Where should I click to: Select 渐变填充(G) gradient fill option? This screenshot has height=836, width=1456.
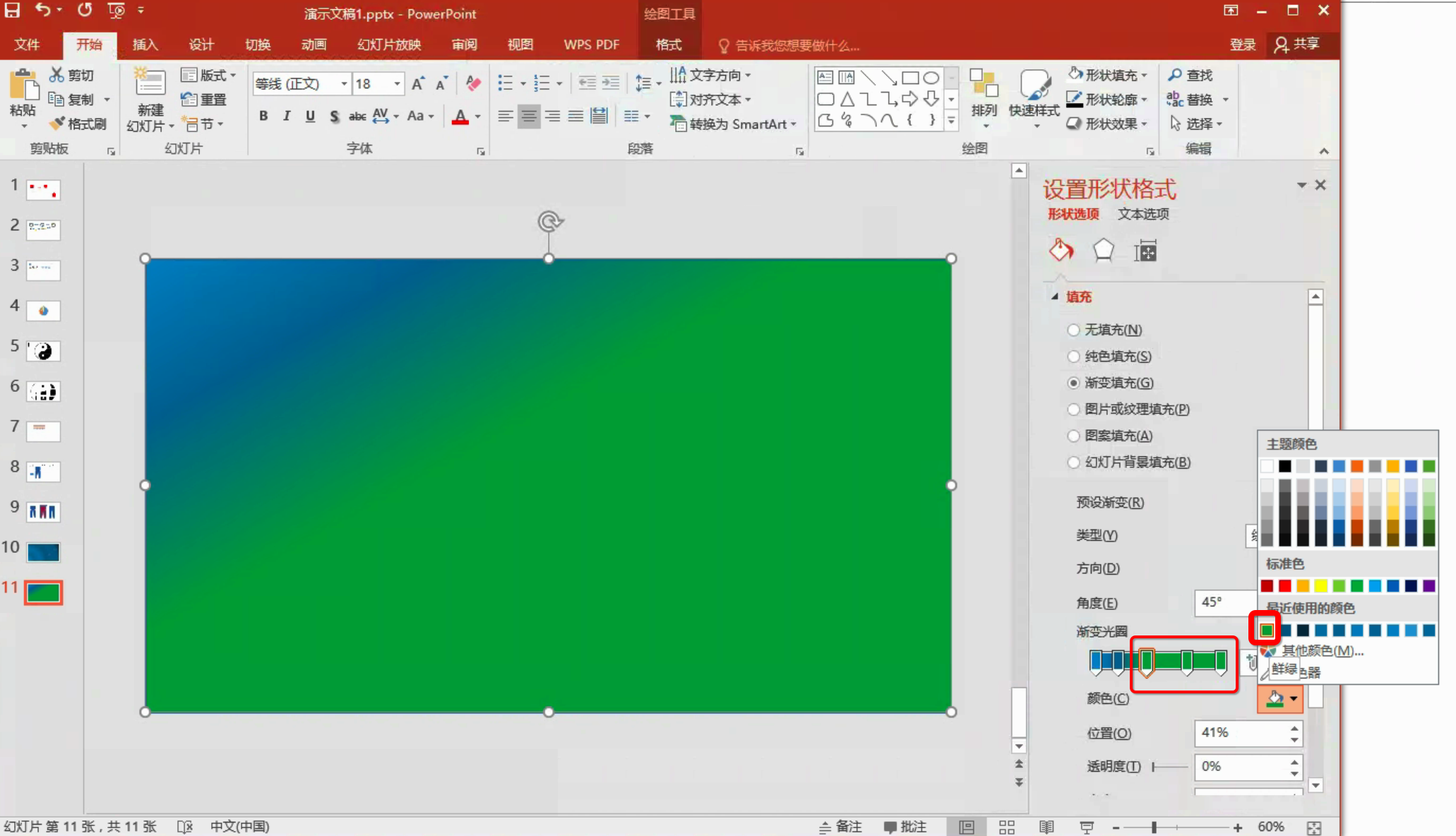[x=1111, y=383]
